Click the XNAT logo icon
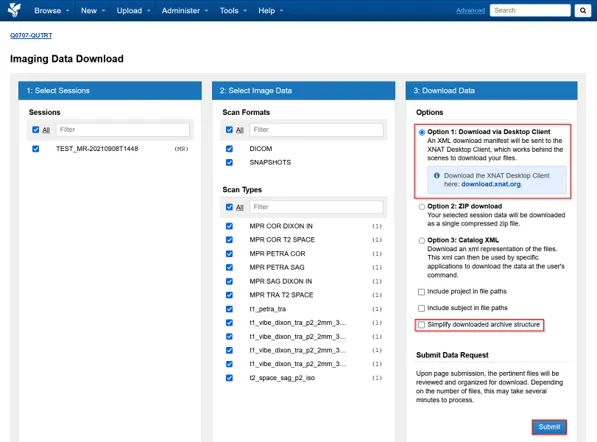597x442 pixels. [14, 10]
